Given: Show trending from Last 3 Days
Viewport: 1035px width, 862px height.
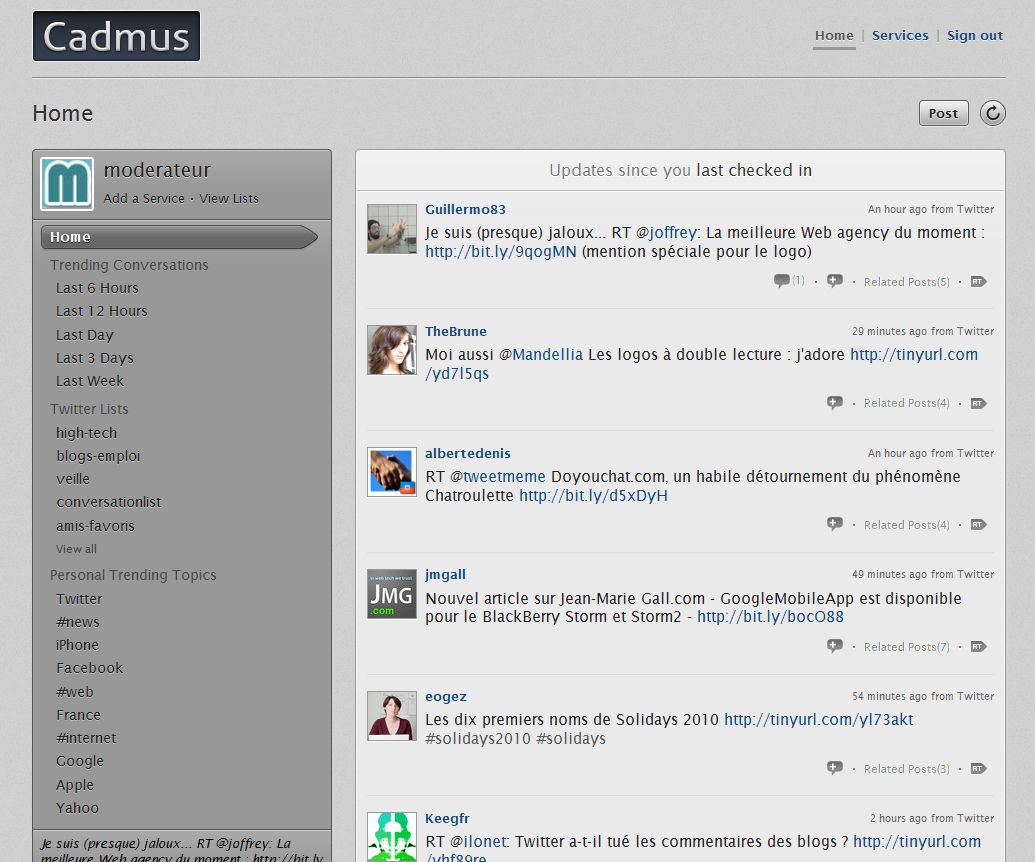Looking at the screenshot, I should tap(94, 358).
